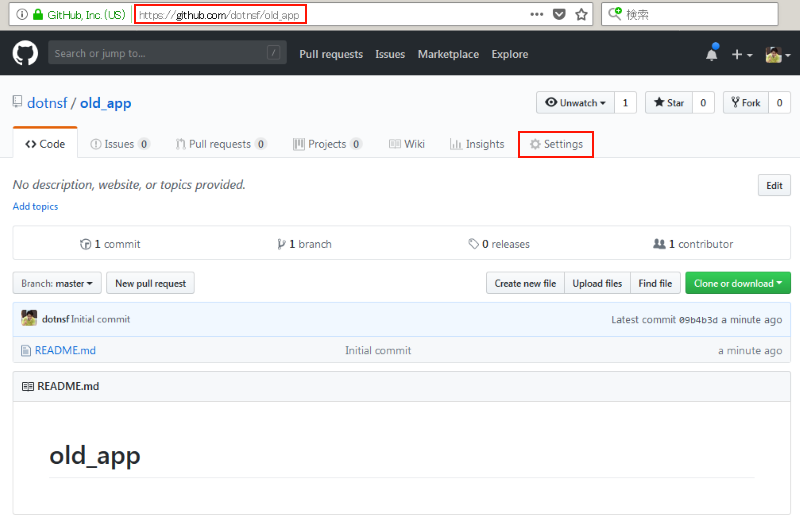The height and width of the screenshot is (522, 800).
Task: Go to Marketplace
Action: click(448, 54)
